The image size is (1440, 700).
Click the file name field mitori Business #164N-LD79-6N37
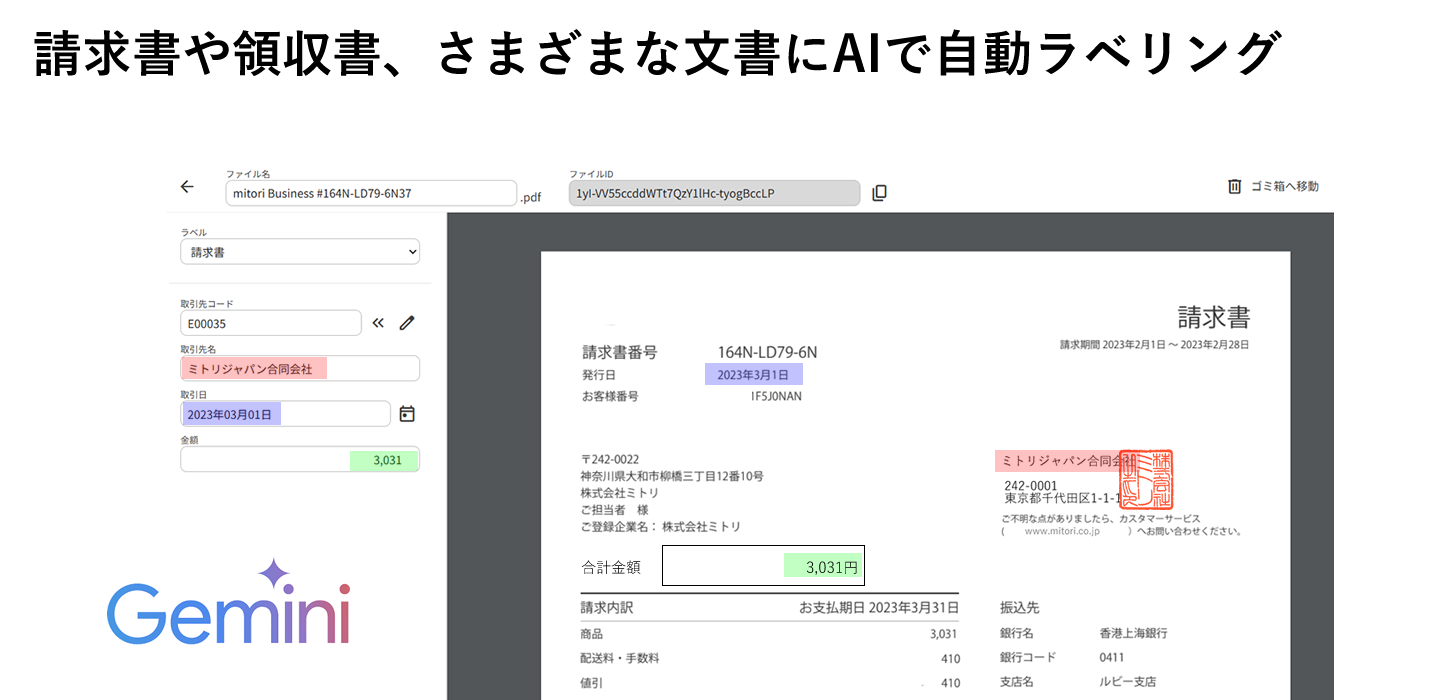coord(370,193)
